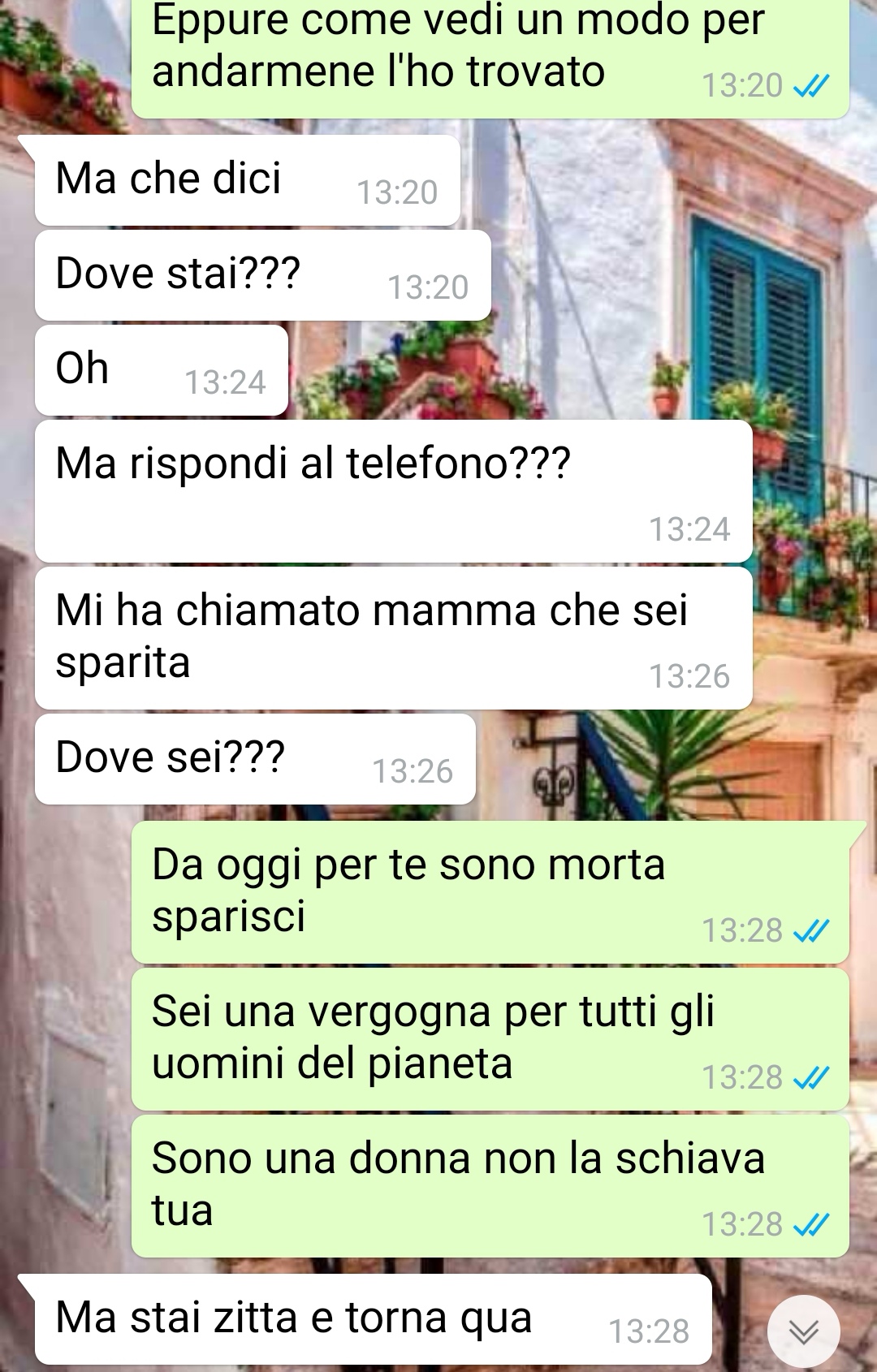Tap the 13:24 timestamp under 'Ma rispondi al telefono???'
The width and height of the screenshot is (877, 1372).
[x=689, y=530]
